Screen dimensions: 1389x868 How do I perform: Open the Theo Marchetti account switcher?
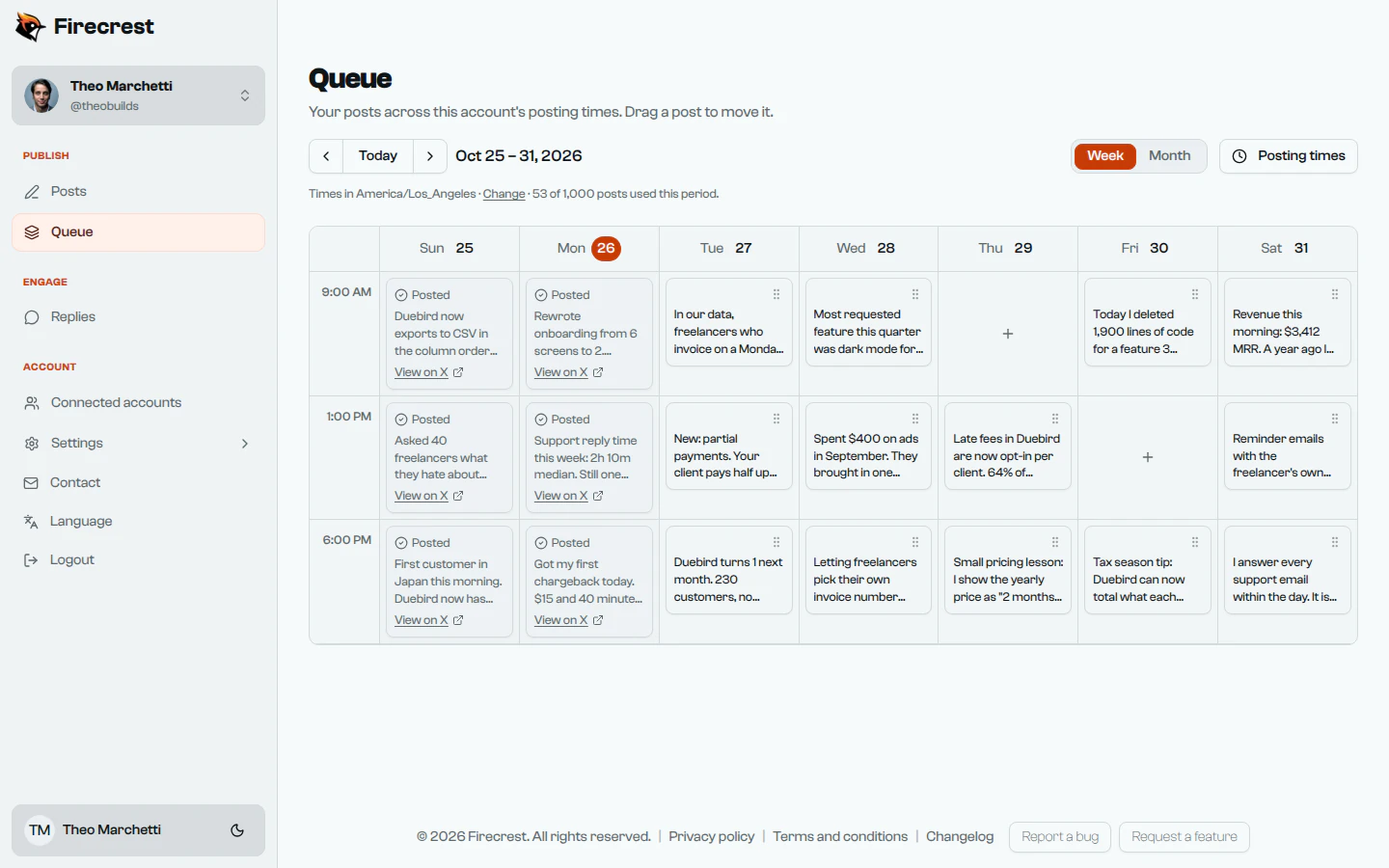[138, 95]
